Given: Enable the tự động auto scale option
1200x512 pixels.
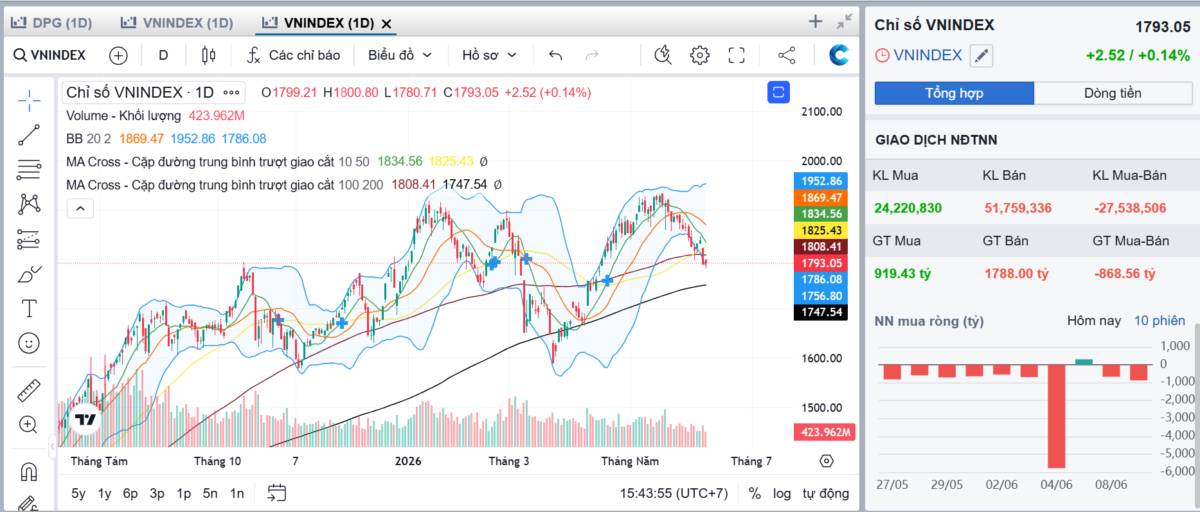Looking at the screenshot, I should click(826, 493).
